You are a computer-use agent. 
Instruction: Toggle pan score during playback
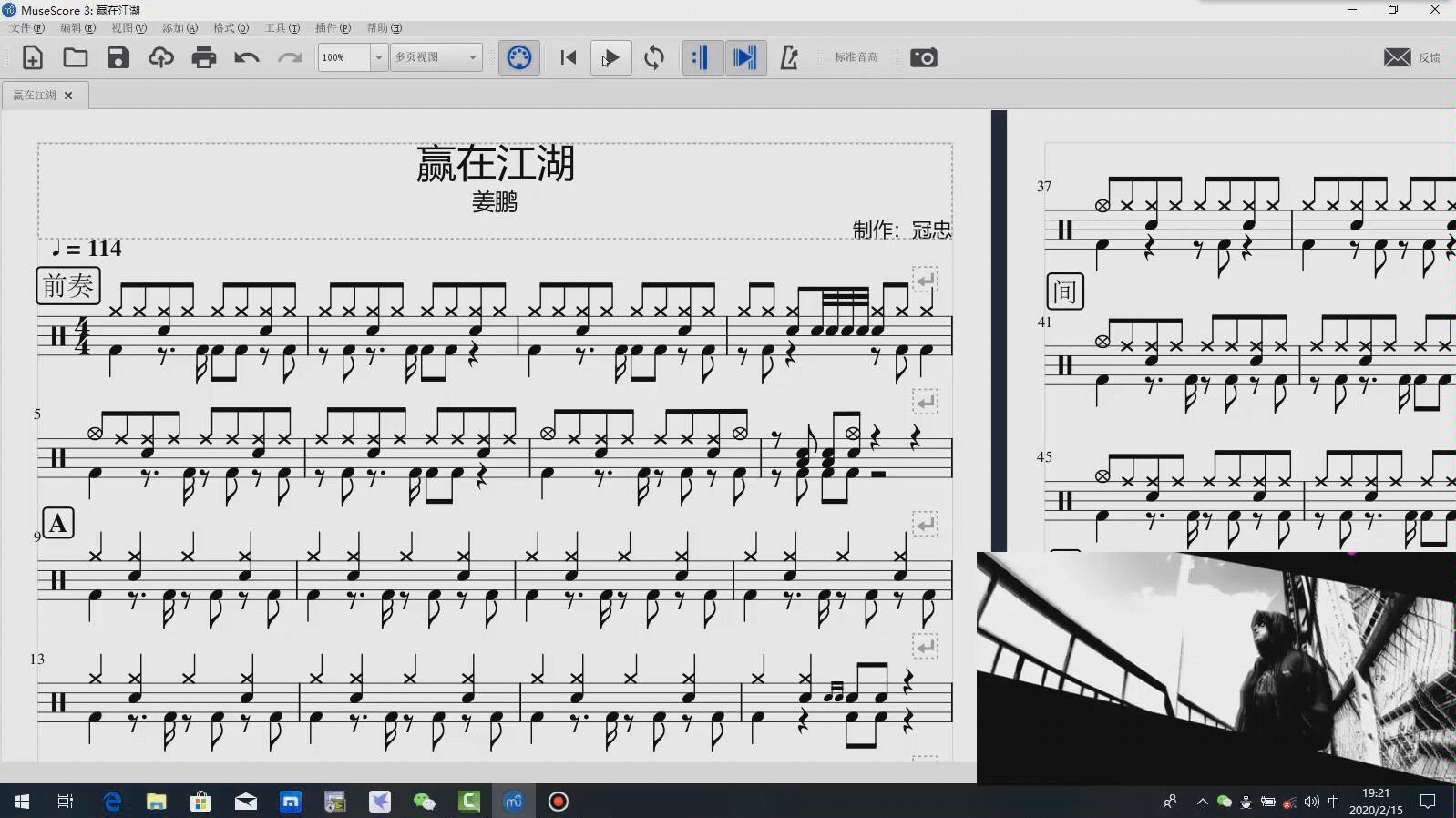point(744,57)
